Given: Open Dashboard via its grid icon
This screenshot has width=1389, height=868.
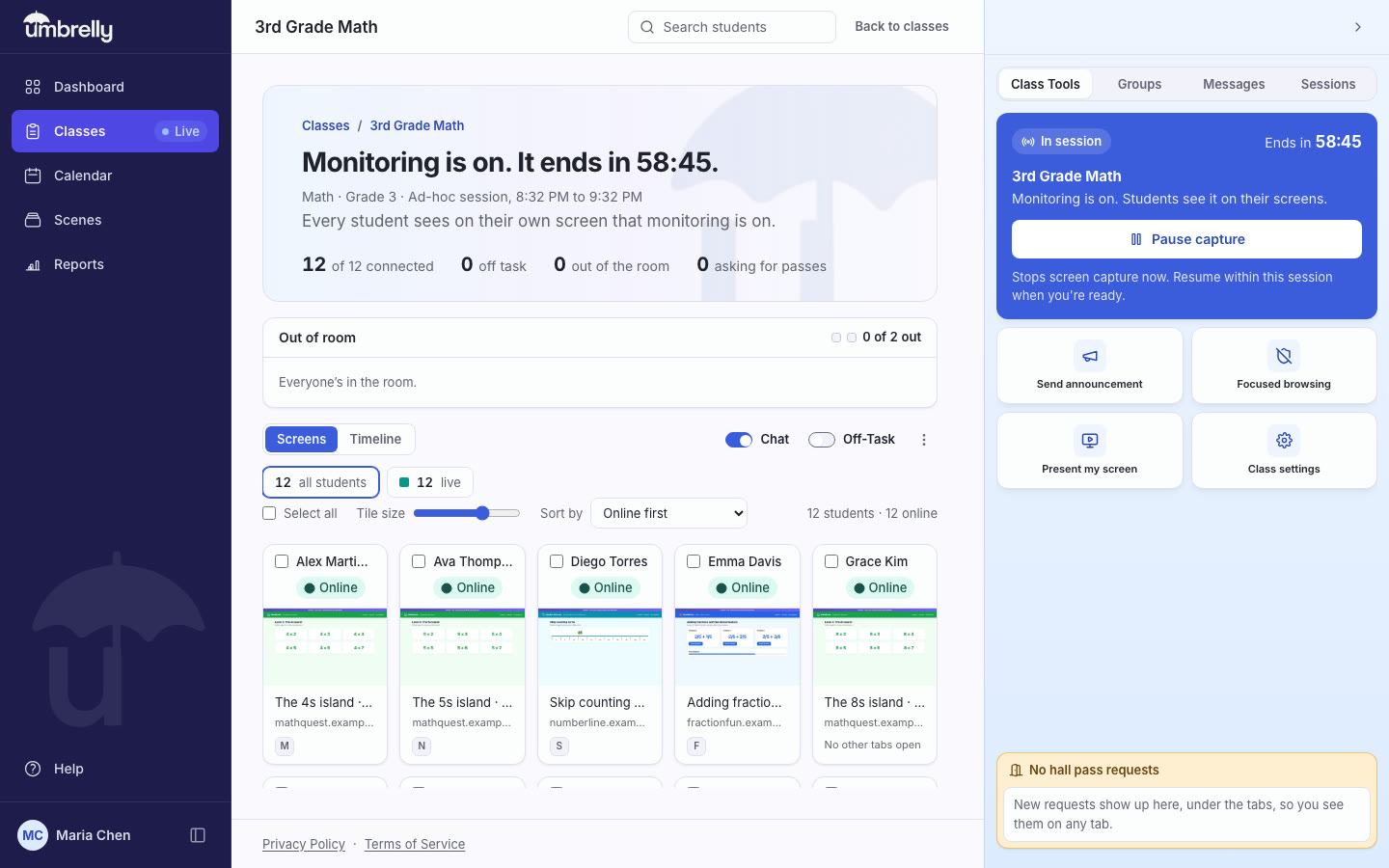Looking at the screenshot, I should click(x=33, y=87).
